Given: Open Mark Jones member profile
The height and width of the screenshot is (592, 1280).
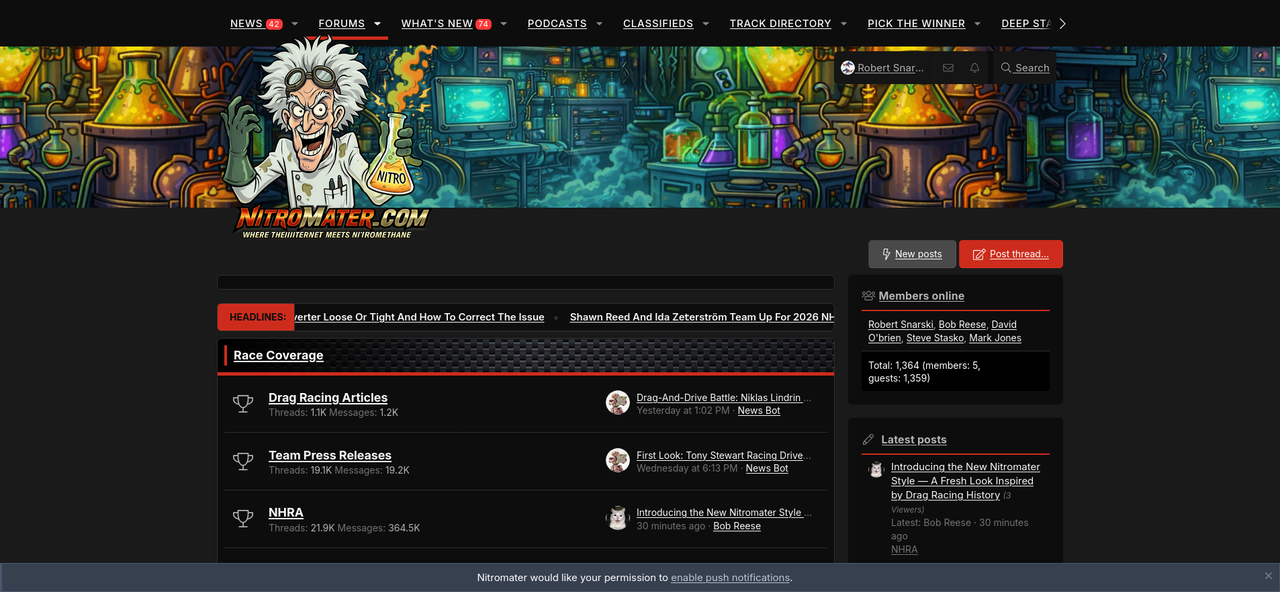Looking at the screenshot, I should point(995,339).
